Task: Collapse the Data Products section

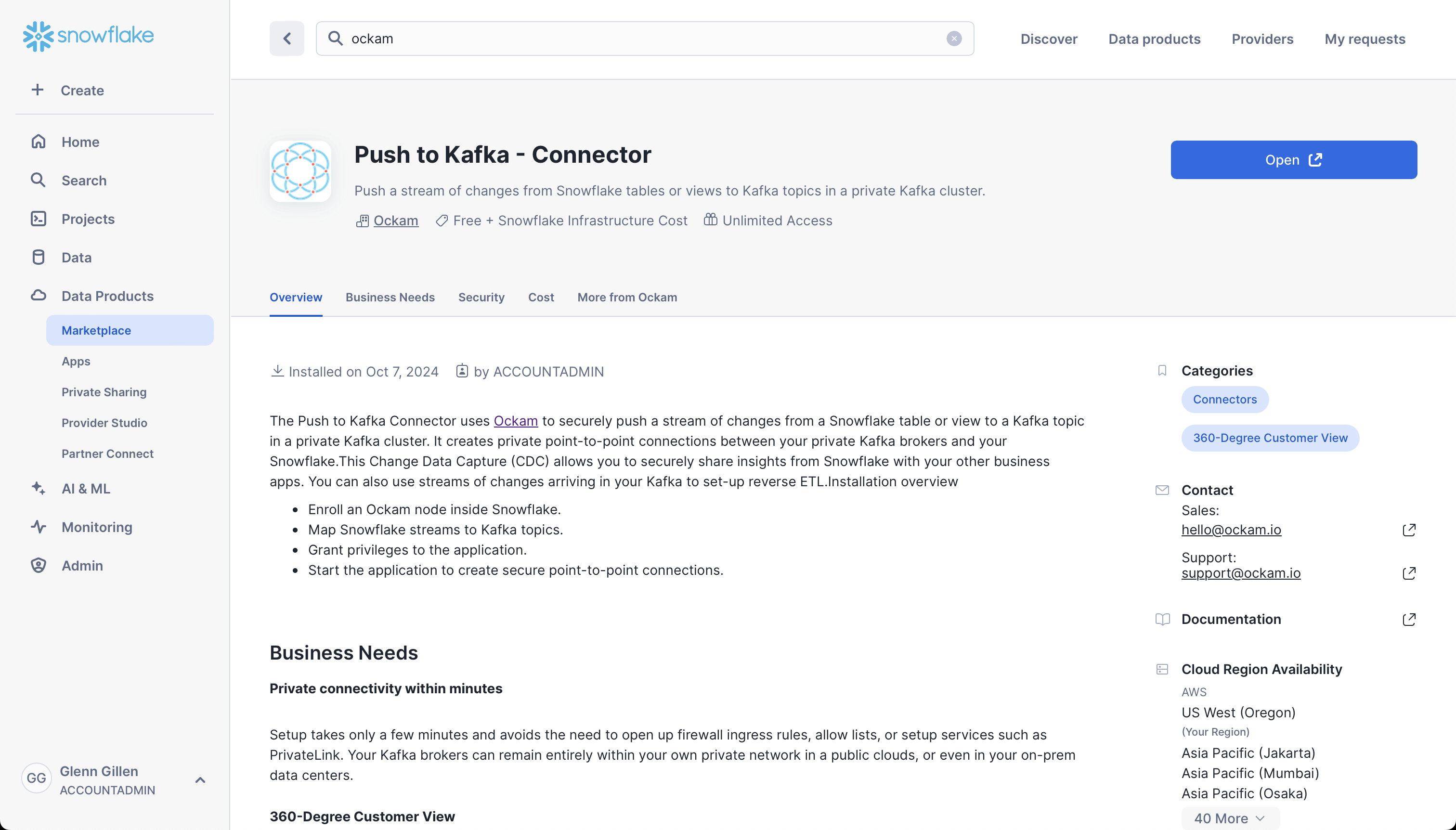Action: [107, 296]
